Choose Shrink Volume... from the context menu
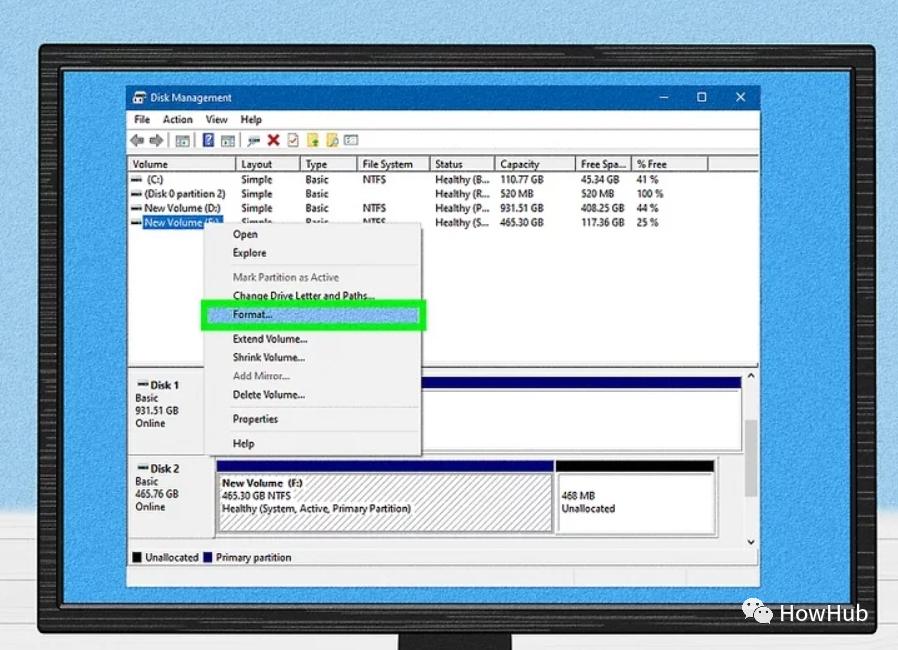 pyautogui.click(x=268, y=357)
